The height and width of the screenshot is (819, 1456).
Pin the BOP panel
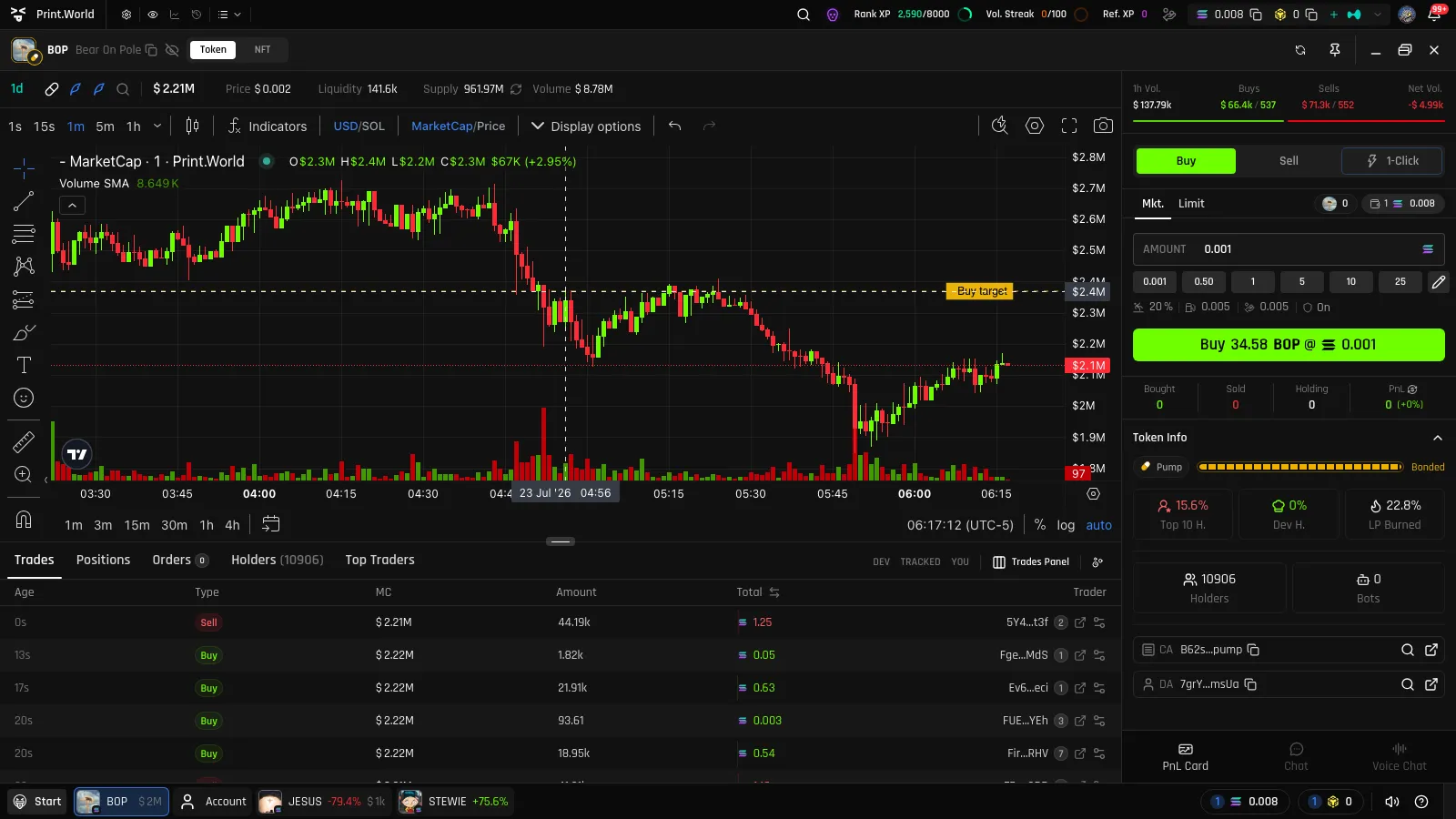[1335, 50]
